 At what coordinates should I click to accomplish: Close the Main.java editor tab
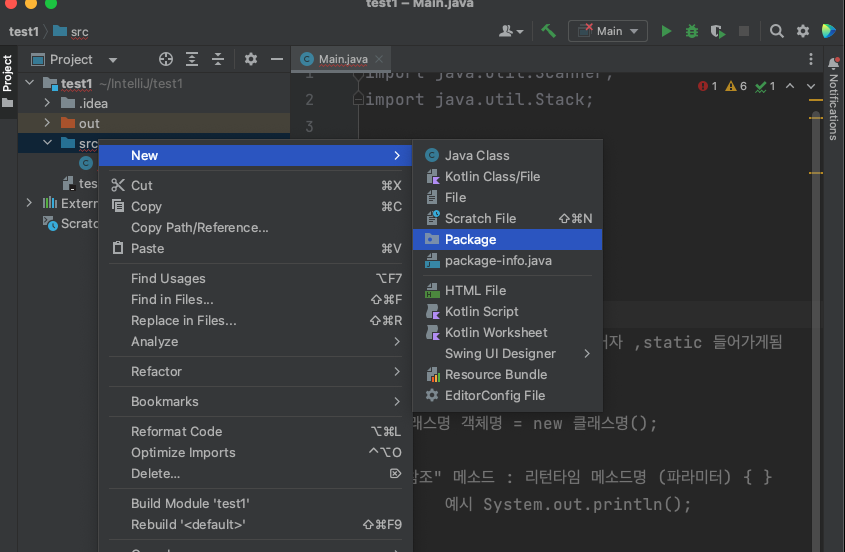click(x=379, y=59)
